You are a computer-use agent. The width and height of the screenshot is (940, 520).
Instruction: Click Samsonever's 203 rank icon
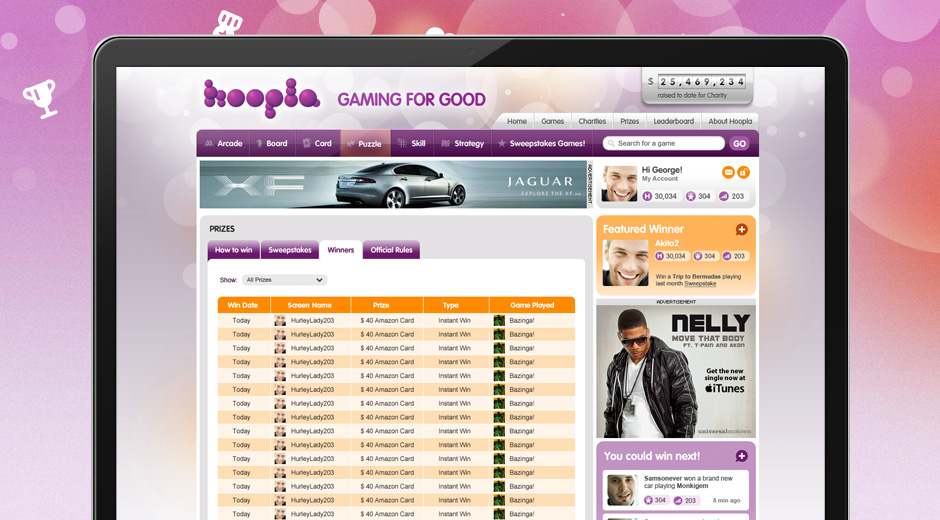678,500
